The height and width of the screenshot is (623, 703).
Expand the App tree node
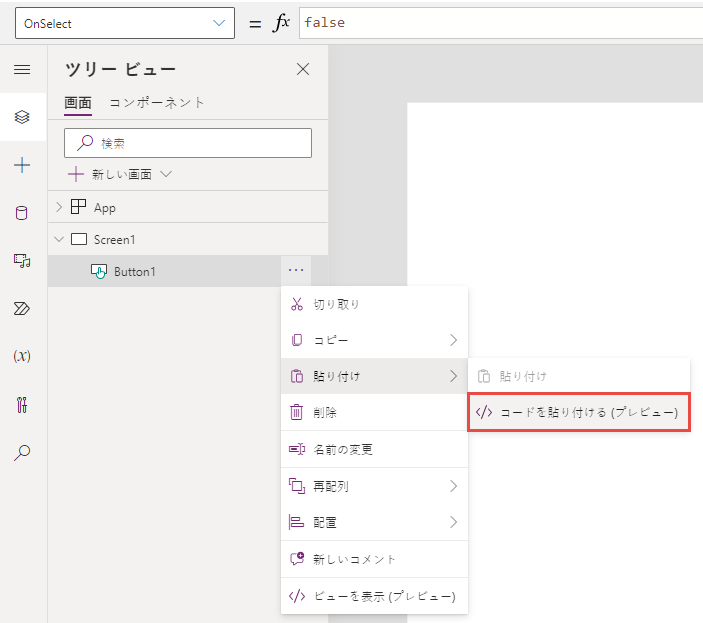(59, 207)
